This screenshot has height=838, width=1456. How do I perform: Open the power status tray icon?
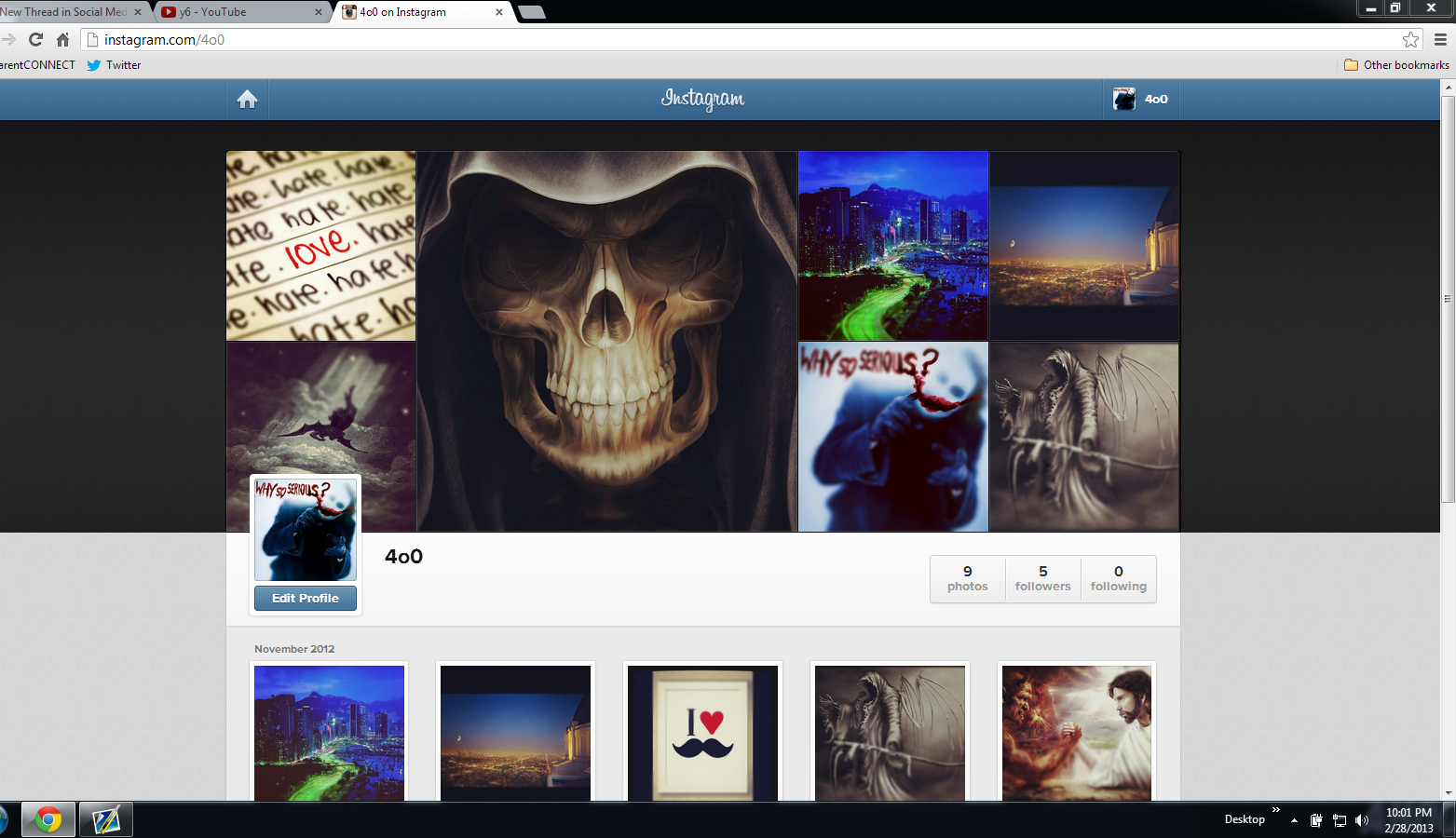point(1316,820)
